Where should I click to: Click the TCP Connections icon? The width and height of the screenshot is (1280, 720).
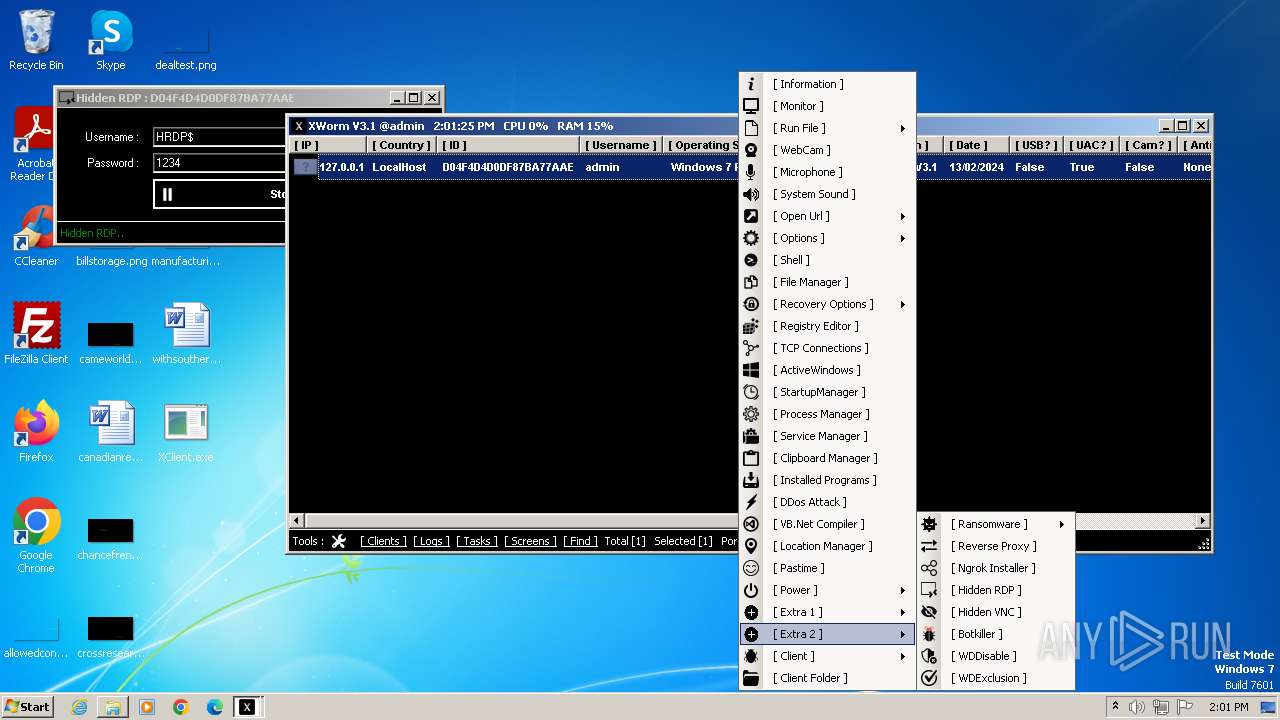(751, 348)
